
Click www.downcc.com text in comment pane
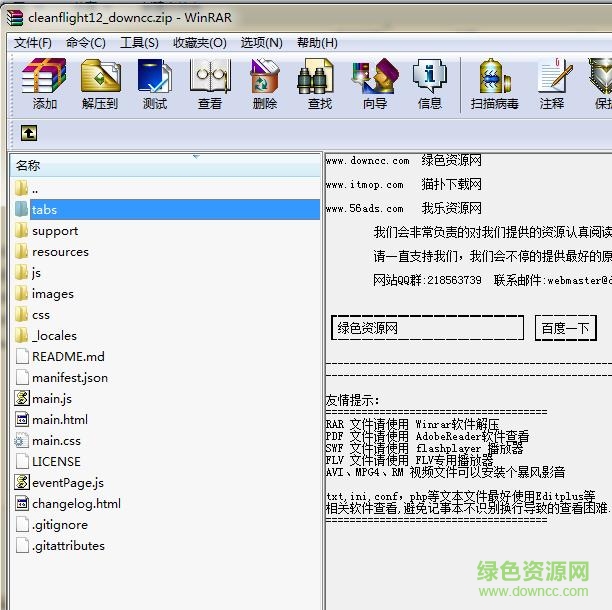[367, 161]
